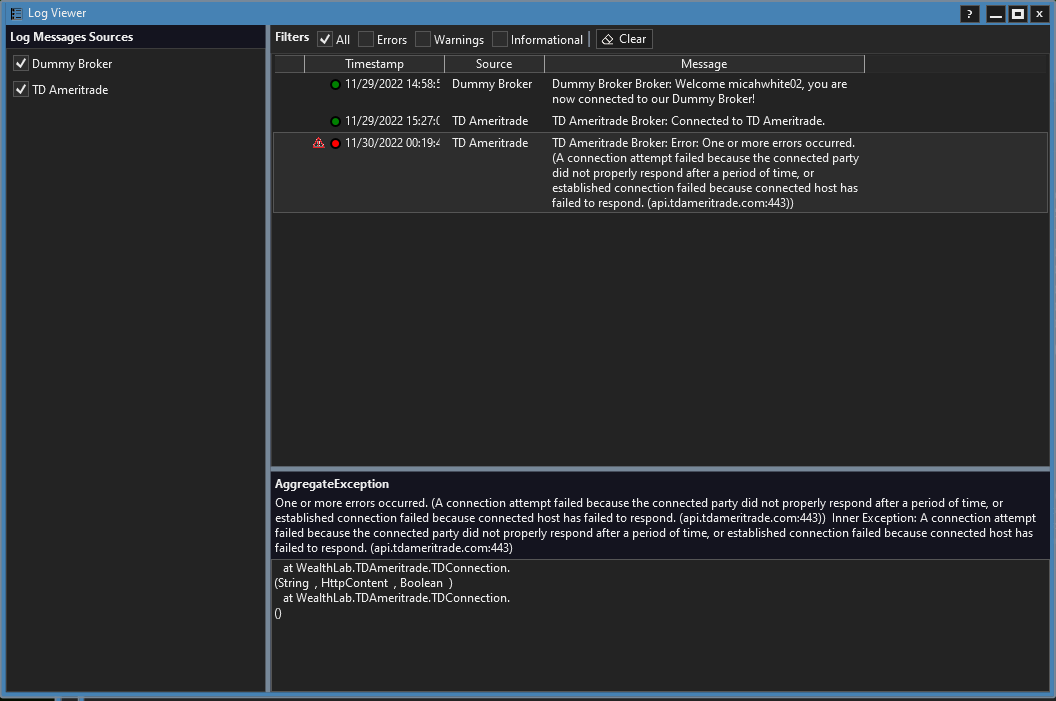Close the Log Viewer window
Viewport: 1056px width, 701px height.
pos(1040,14)
